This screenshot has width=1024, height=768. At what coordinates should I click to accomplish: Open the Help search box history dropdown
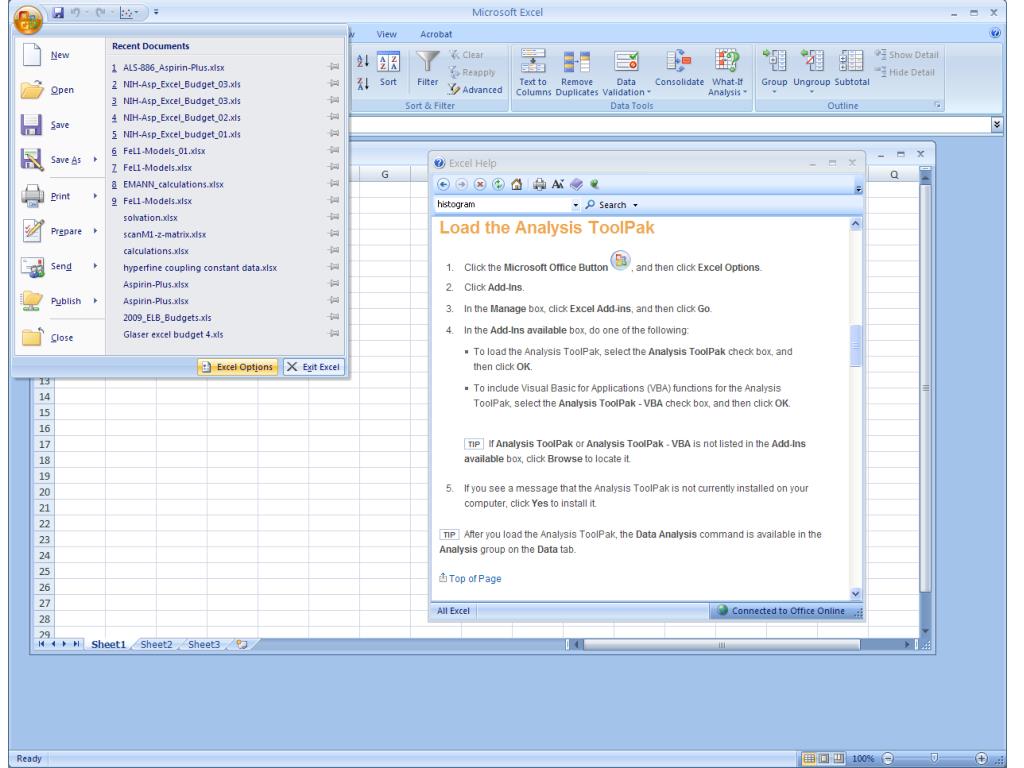pos(575,205)
